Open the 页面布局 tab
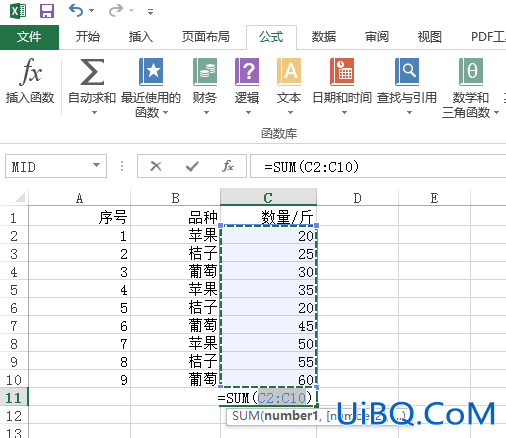This screenshot has width=506, height=438. point(206,37)
